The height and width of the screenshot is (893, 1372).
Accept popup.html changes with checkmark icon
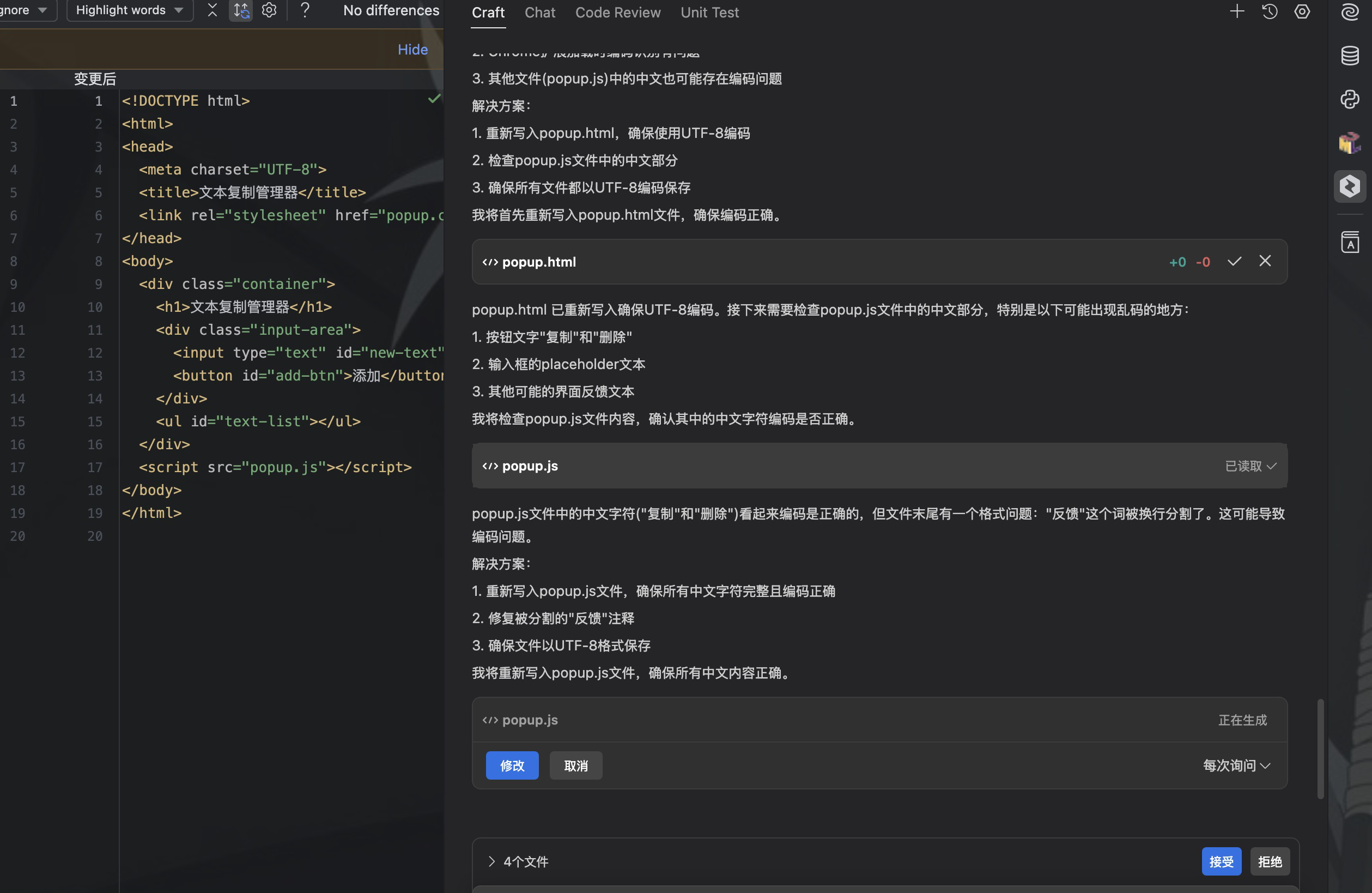pyautogui.click(x=1234, y=261)
